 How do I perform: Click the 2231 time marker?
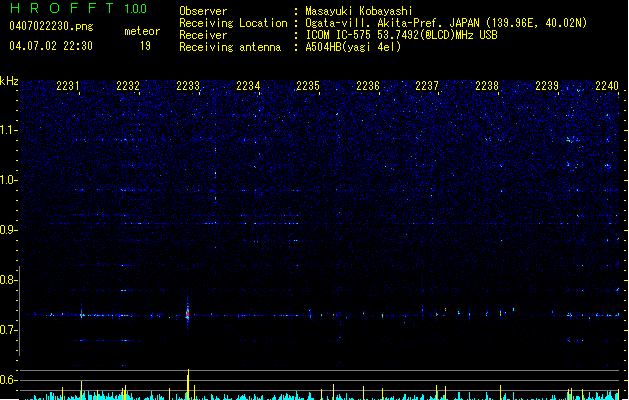point(68,86)
